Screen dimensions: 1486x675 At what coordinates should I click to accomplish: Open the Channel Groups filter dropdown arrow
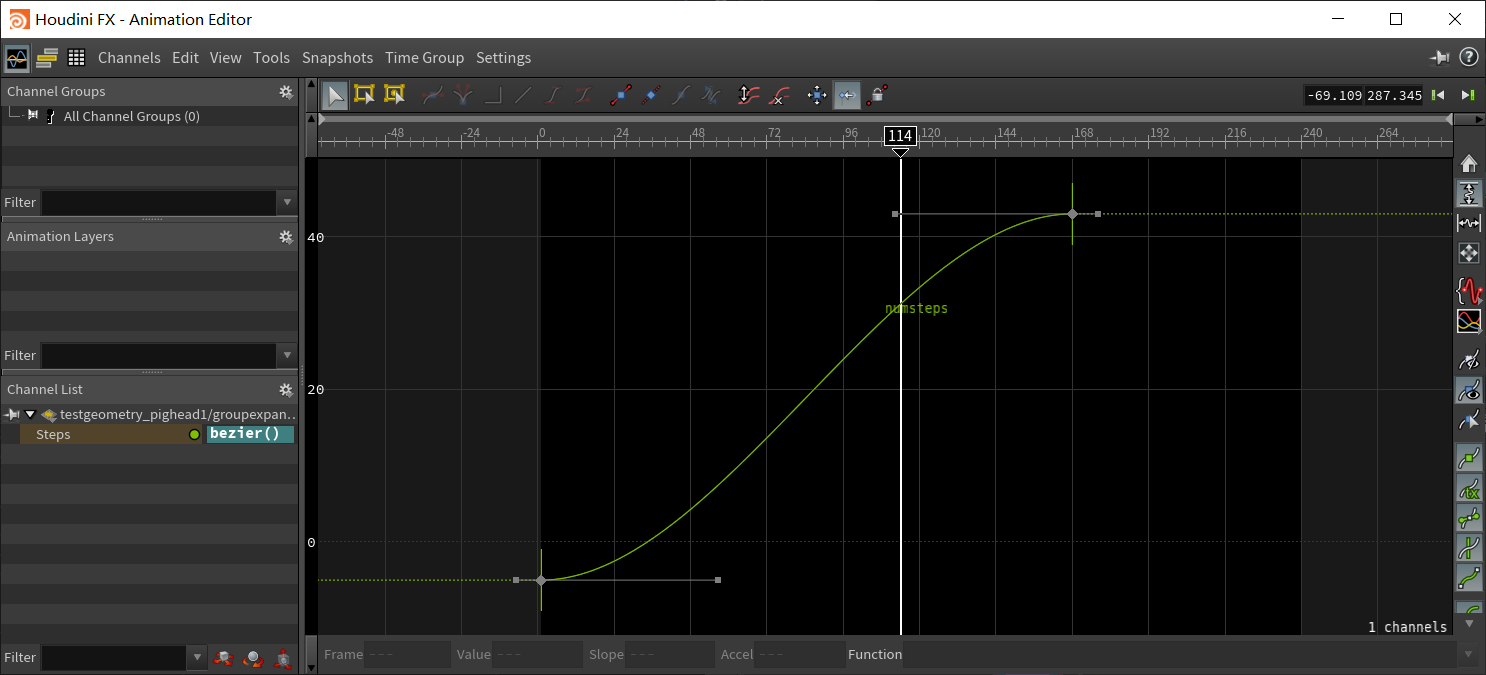(288, 202)
